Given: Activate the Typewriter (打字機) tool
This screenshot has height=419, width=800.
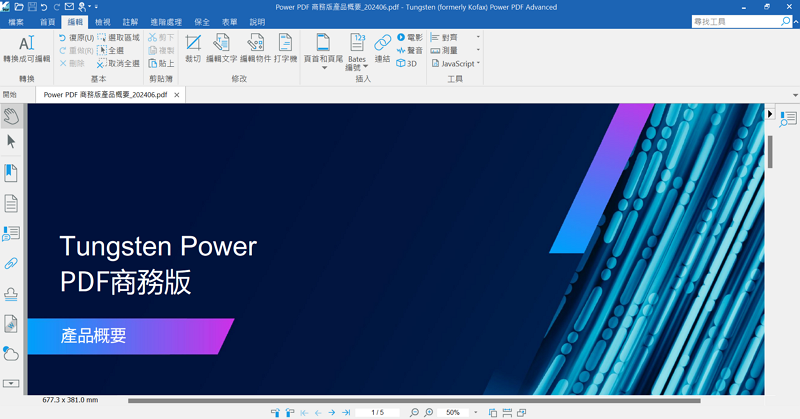Looking at the screenshot, I should [285, 48].
